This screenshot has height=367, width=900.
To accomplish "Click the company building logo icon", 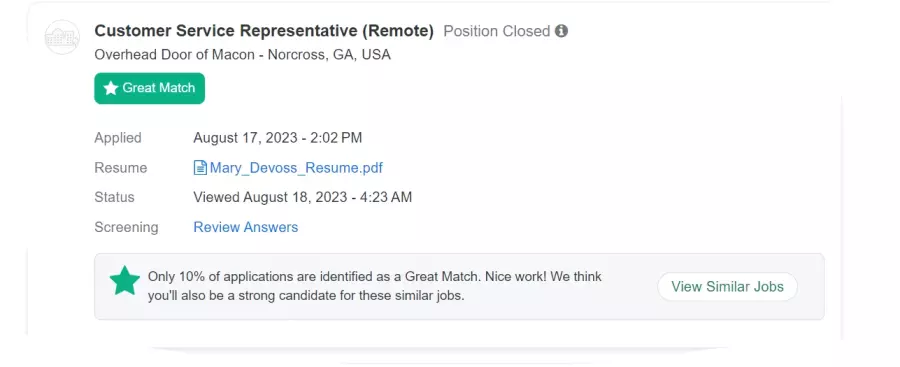I will [62, 37].
